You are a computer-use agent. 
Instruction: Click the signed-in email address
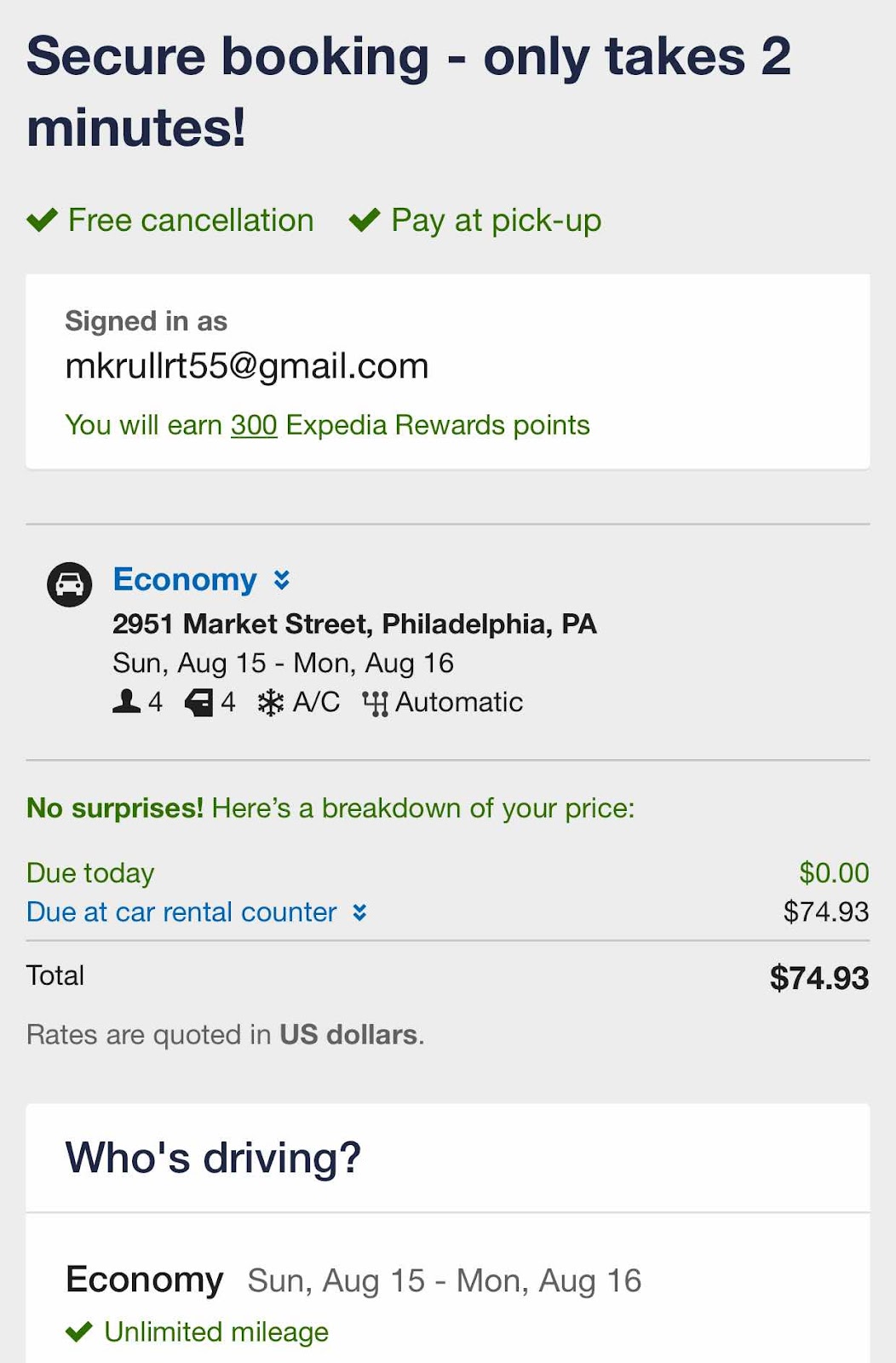pyautogui.click(x=247, y=366)
